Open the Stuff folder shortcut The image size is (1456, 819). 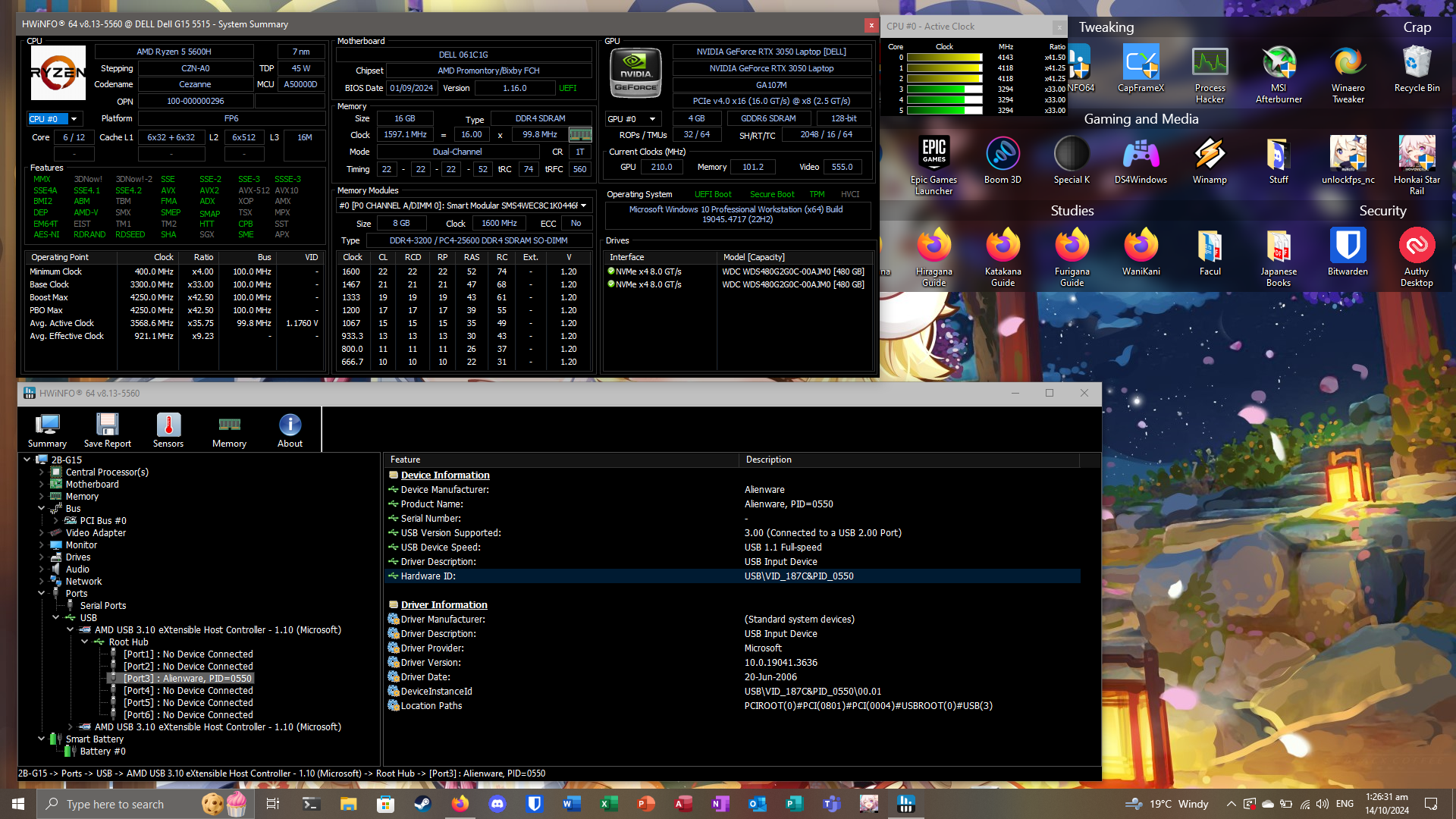click(1279, 161)
